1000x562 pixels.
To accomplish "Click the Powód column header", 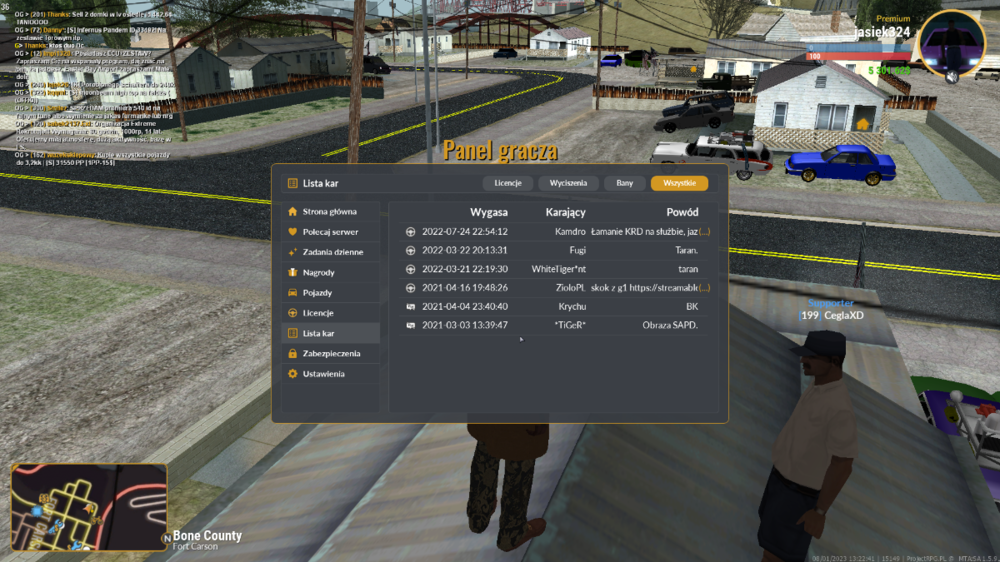I will (x=682, y=212).
